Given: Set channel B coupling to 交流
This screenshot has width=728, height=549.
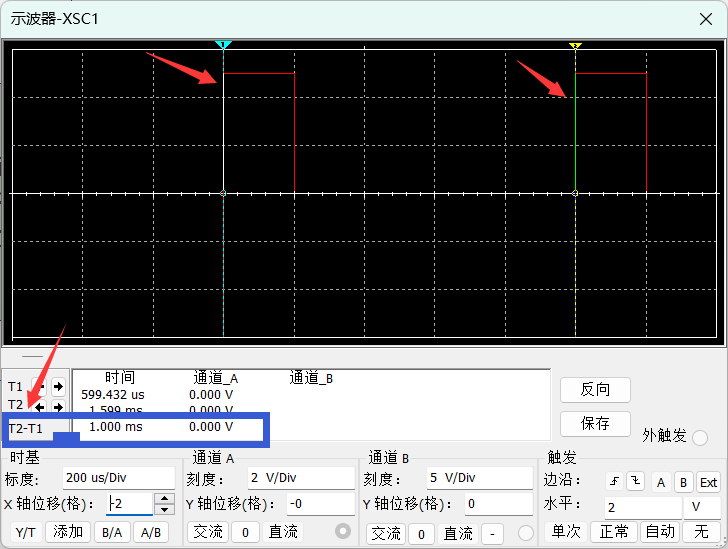Looking at the screenshot, I should (x=386, y=534).
